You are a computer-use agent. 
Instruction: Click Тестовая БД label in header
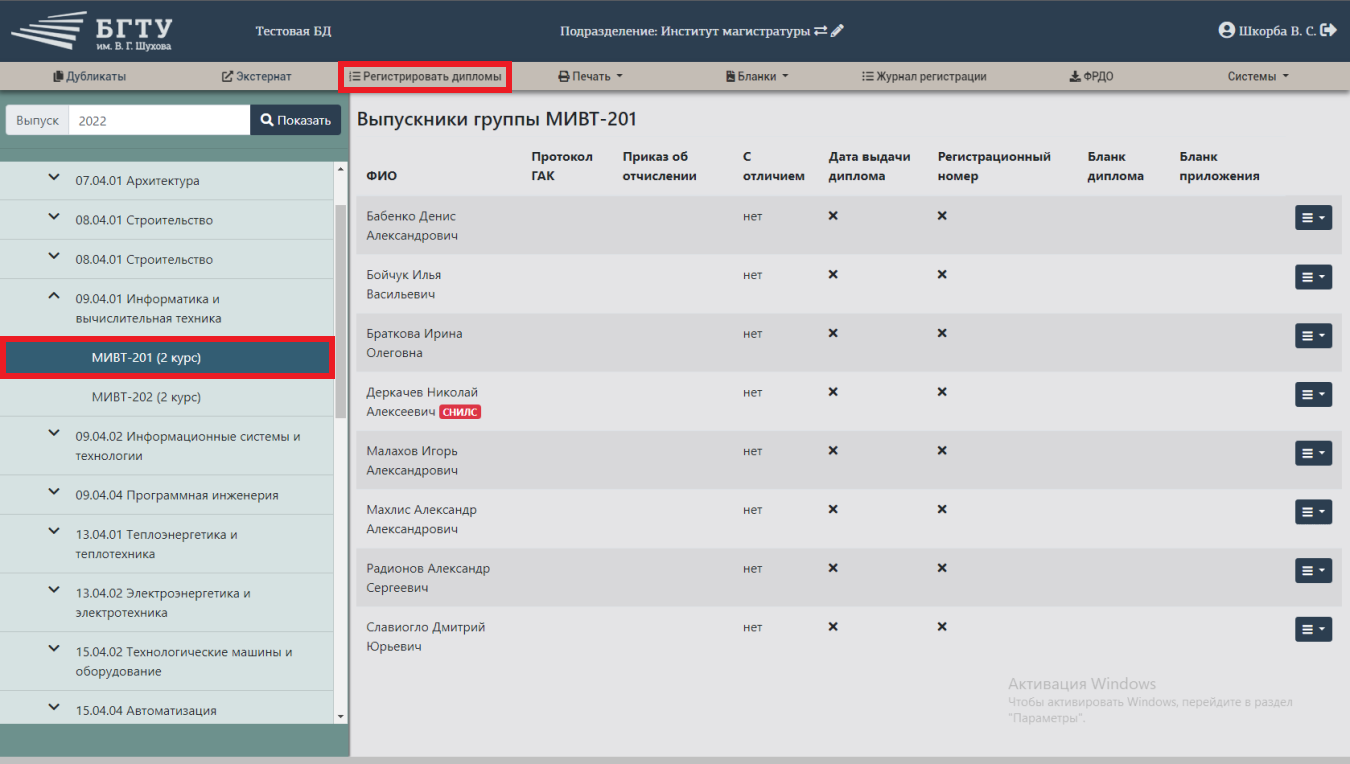pos(293,31)
